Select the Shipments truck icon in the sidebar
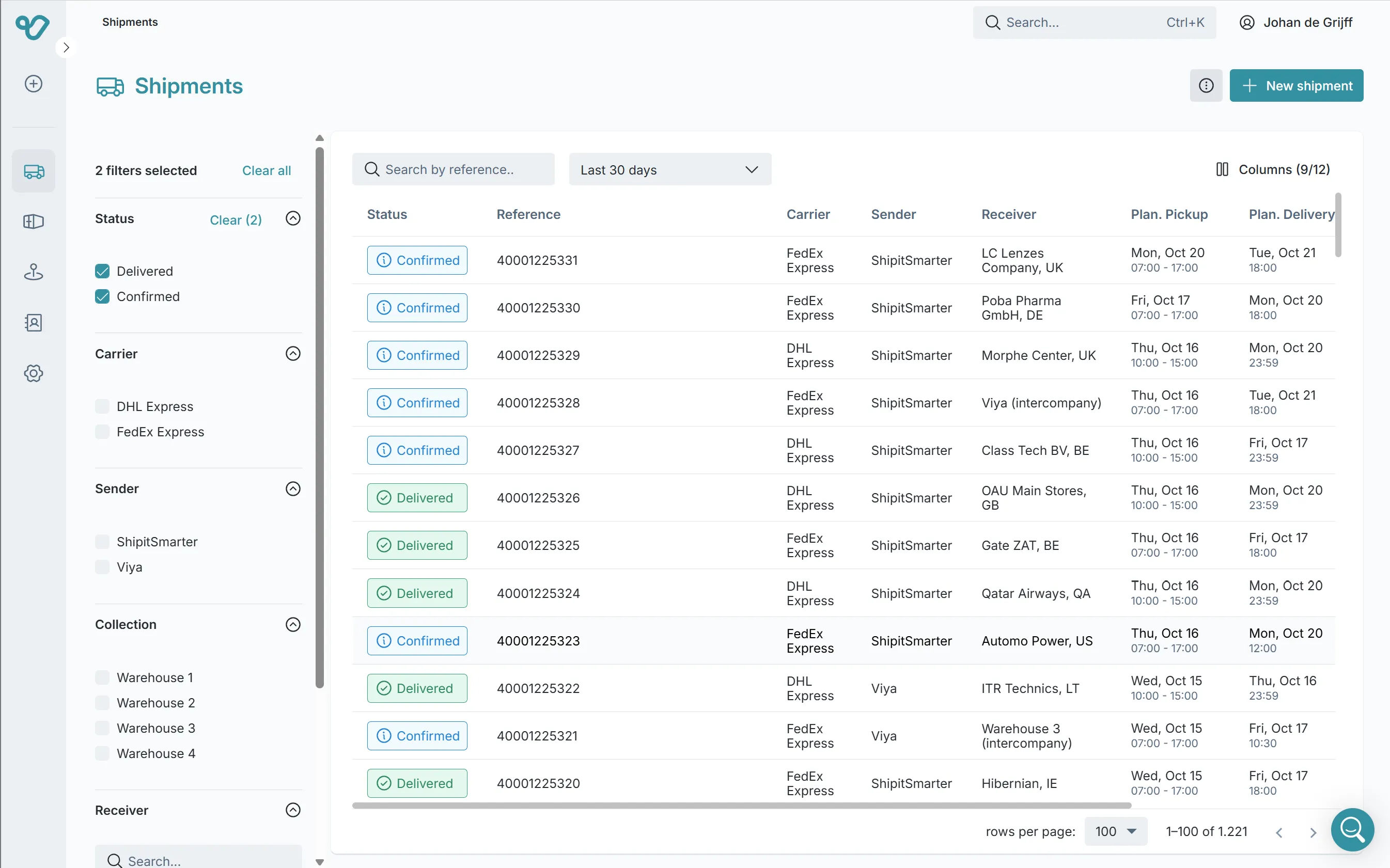 [x=33, y=170]
